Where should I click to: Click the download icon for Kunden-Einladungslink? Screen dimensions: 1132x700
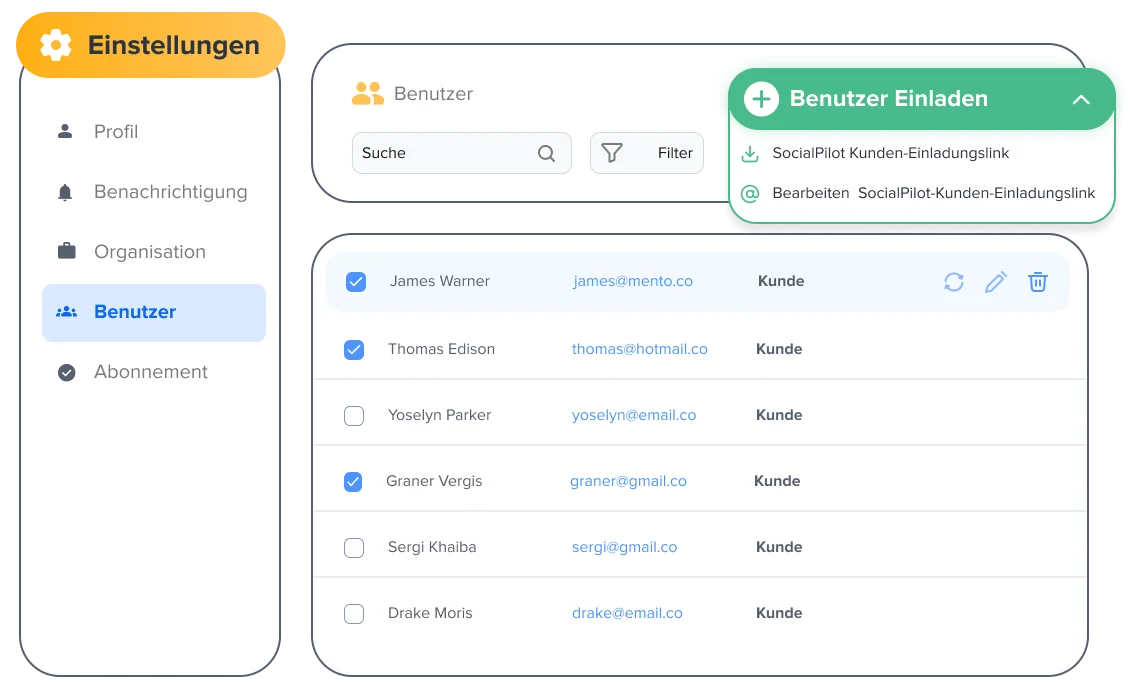[750, 154]
